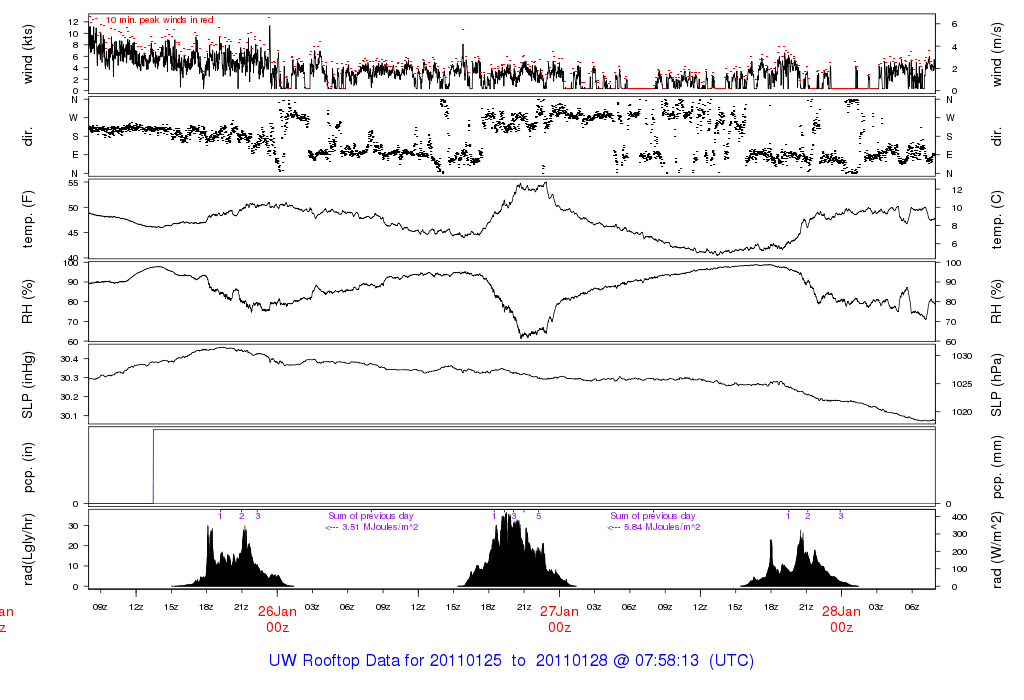The width and height of the screenshot is (1024, 700).
Task: Click the '10 min. peak winds in red' legend
Action: click(159, 20)
